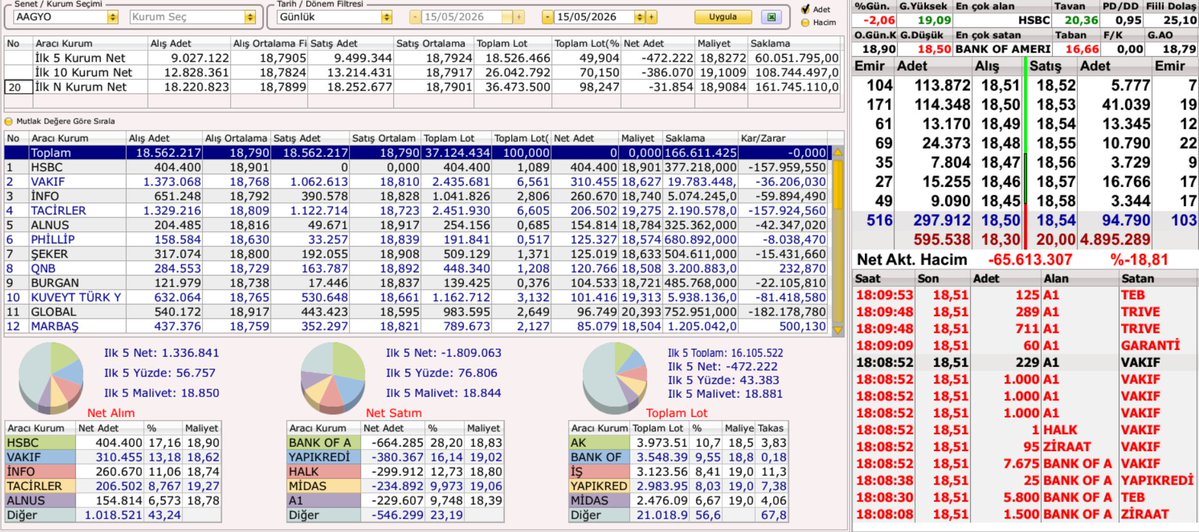The width and height of the screenshot is (1199, 532).
Task: Decrease the disabled start date with minus button
Action: pyautogui.click(x=415, y=17)
